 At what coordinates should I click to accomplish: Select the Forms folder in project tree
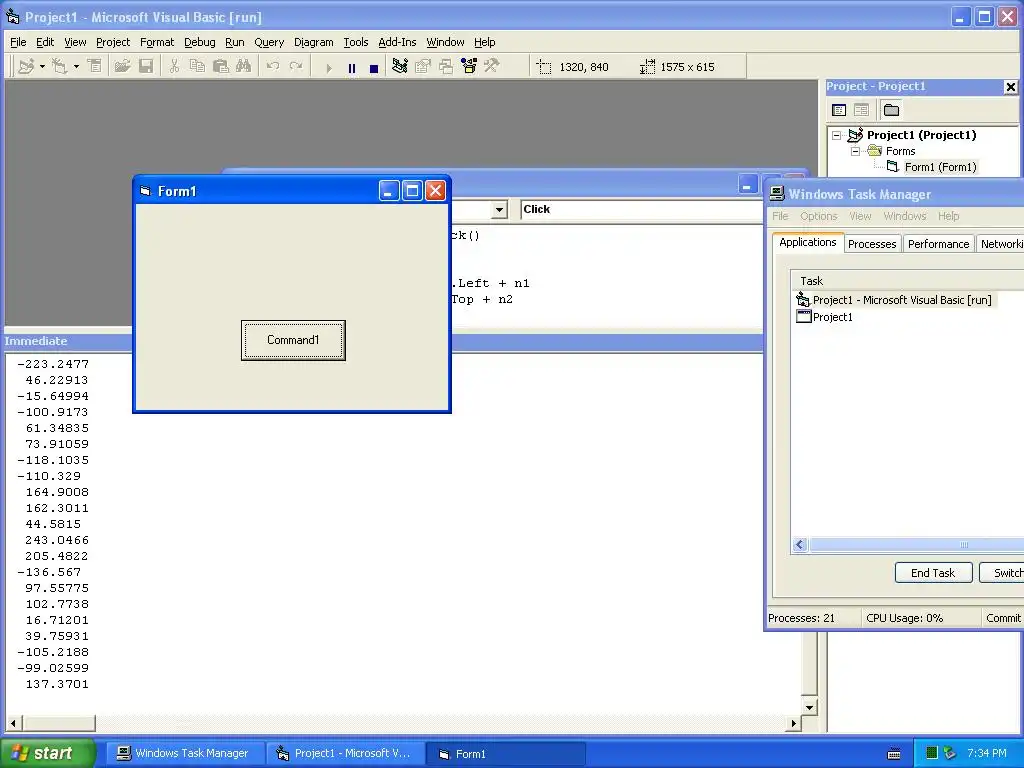(x=901, y=151)
